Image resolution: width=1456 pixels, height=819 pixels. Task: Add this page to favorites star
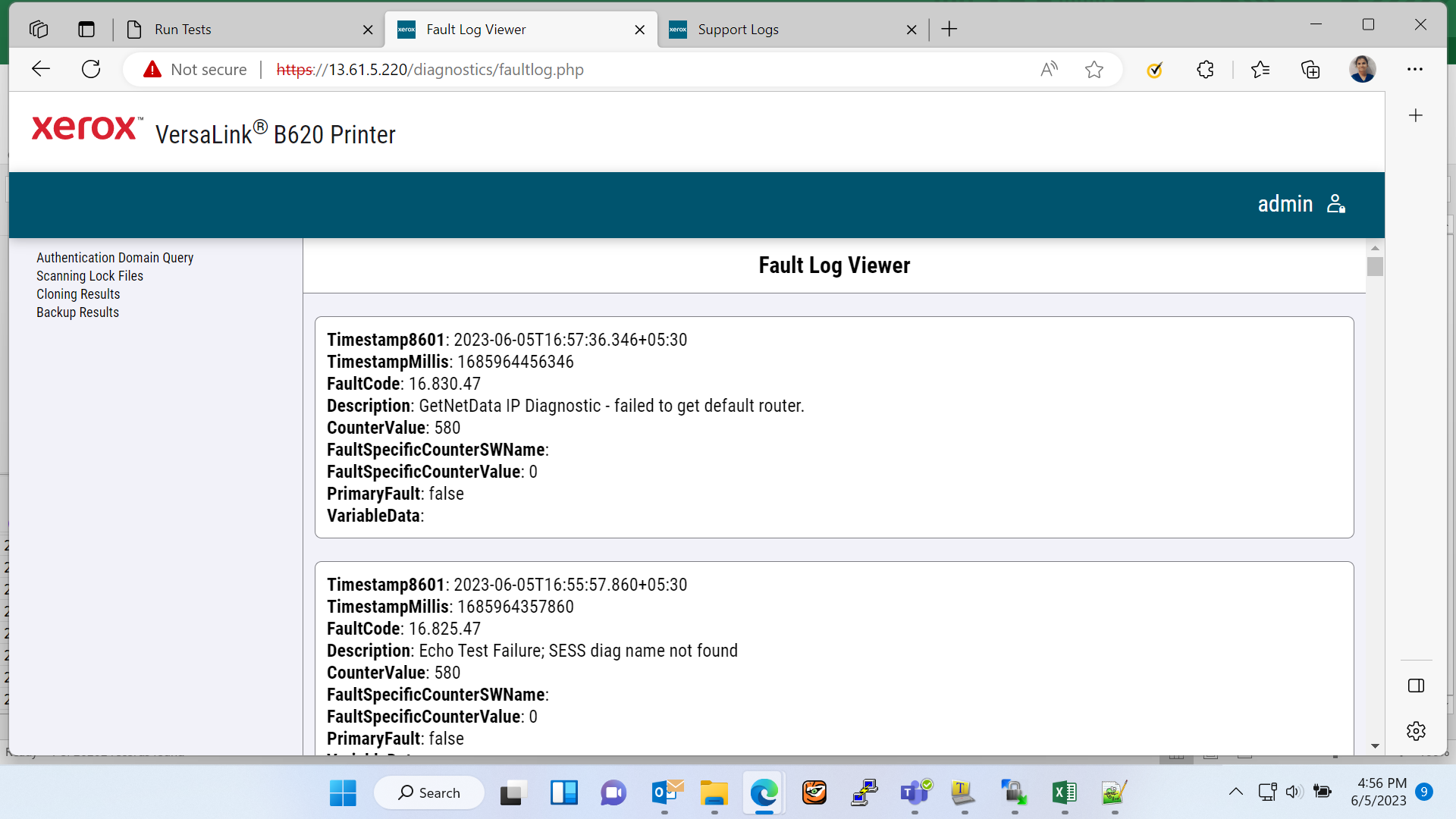(1094, 70)
